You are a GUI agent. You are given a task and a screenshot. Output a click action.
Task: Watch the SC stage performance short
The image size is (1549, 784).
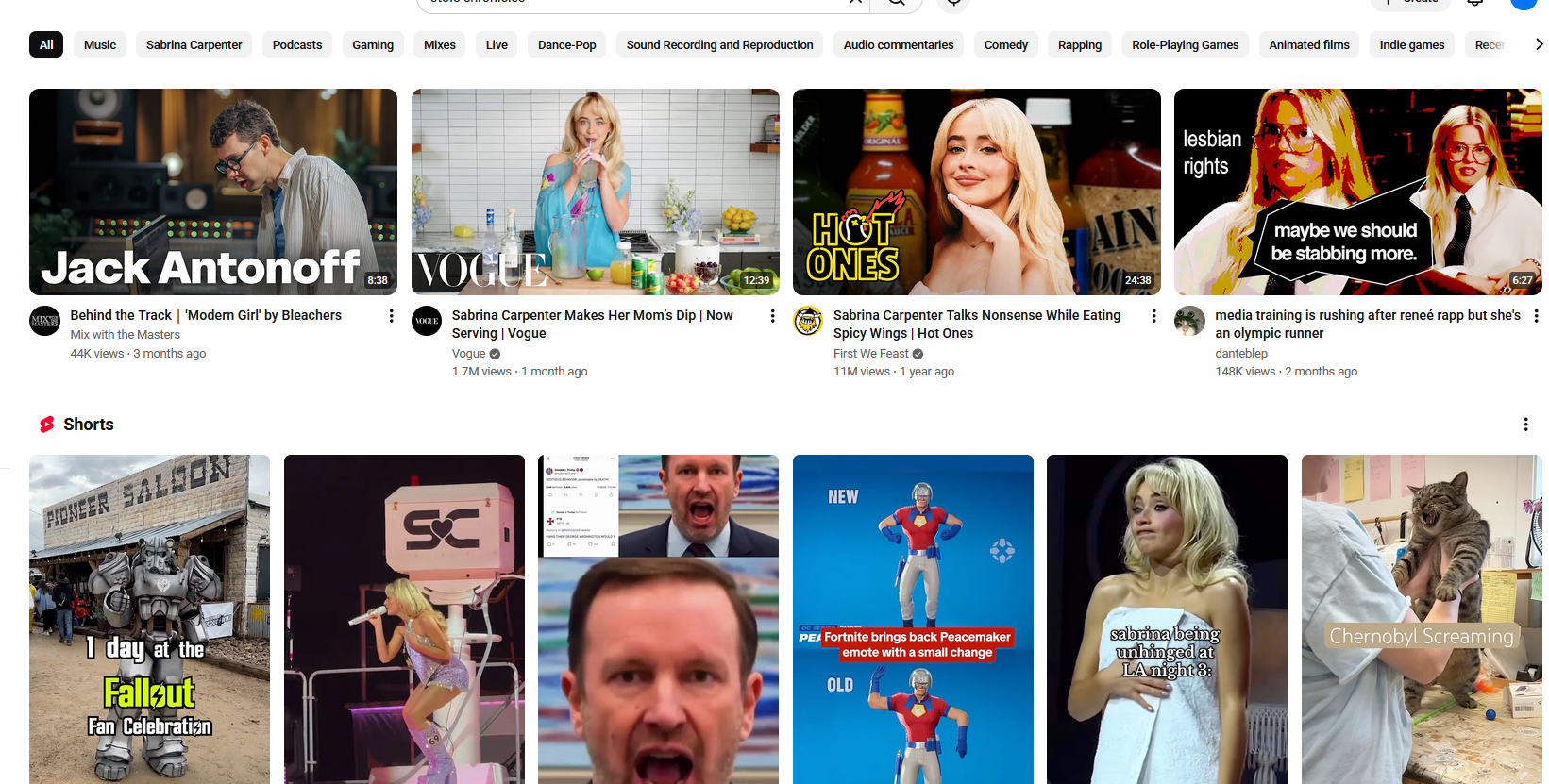click(x=404, y=619)
